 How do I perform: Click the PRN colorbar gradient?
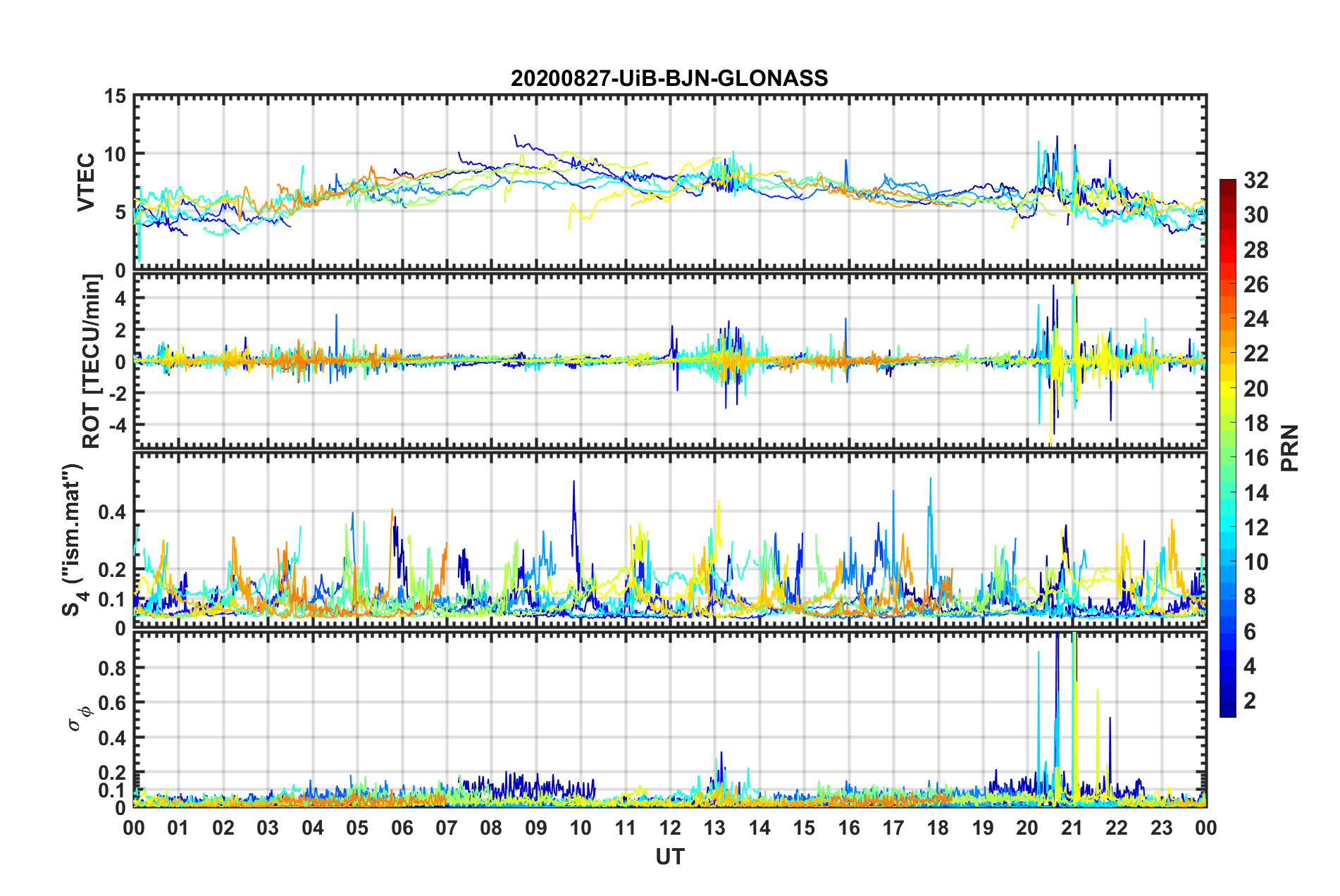1227,448
